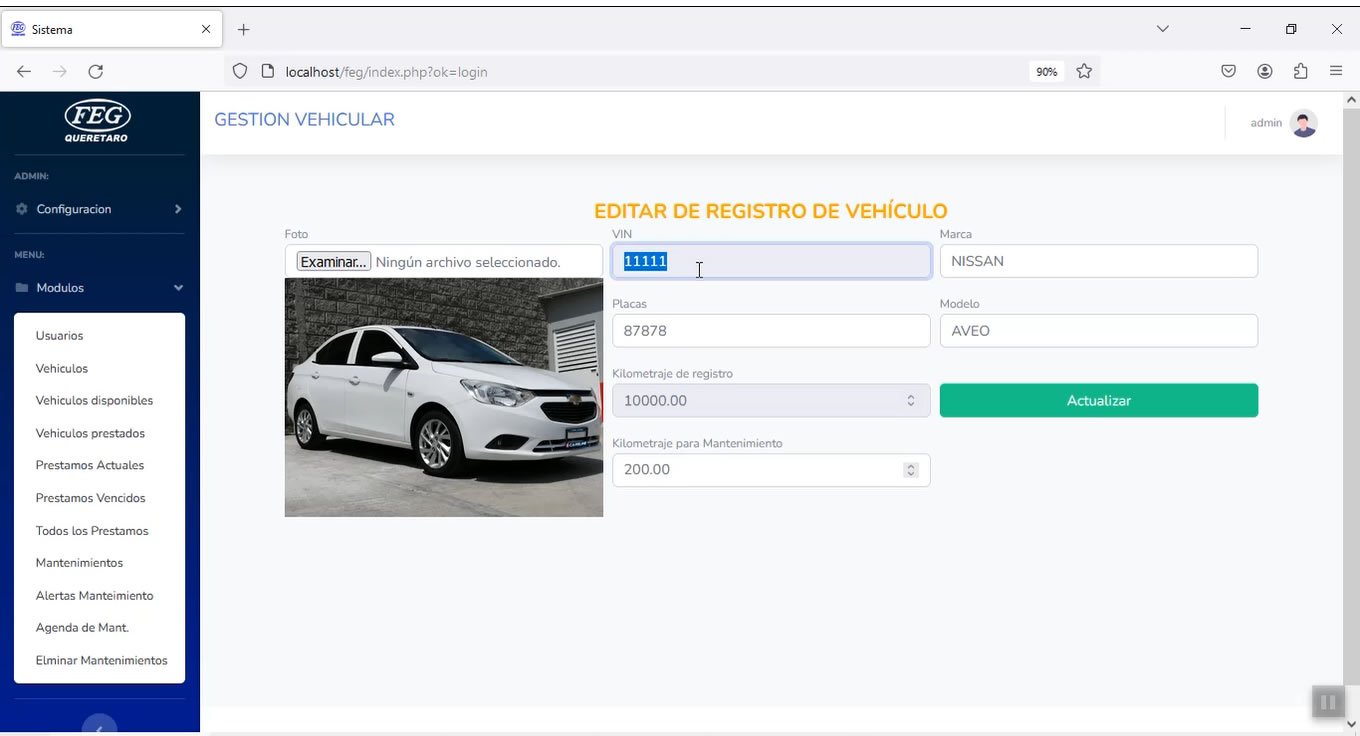The width and height of the screenshot is (1360, 736).
Task: Click the Save to Pocket icon
Action: (1229, 71)
